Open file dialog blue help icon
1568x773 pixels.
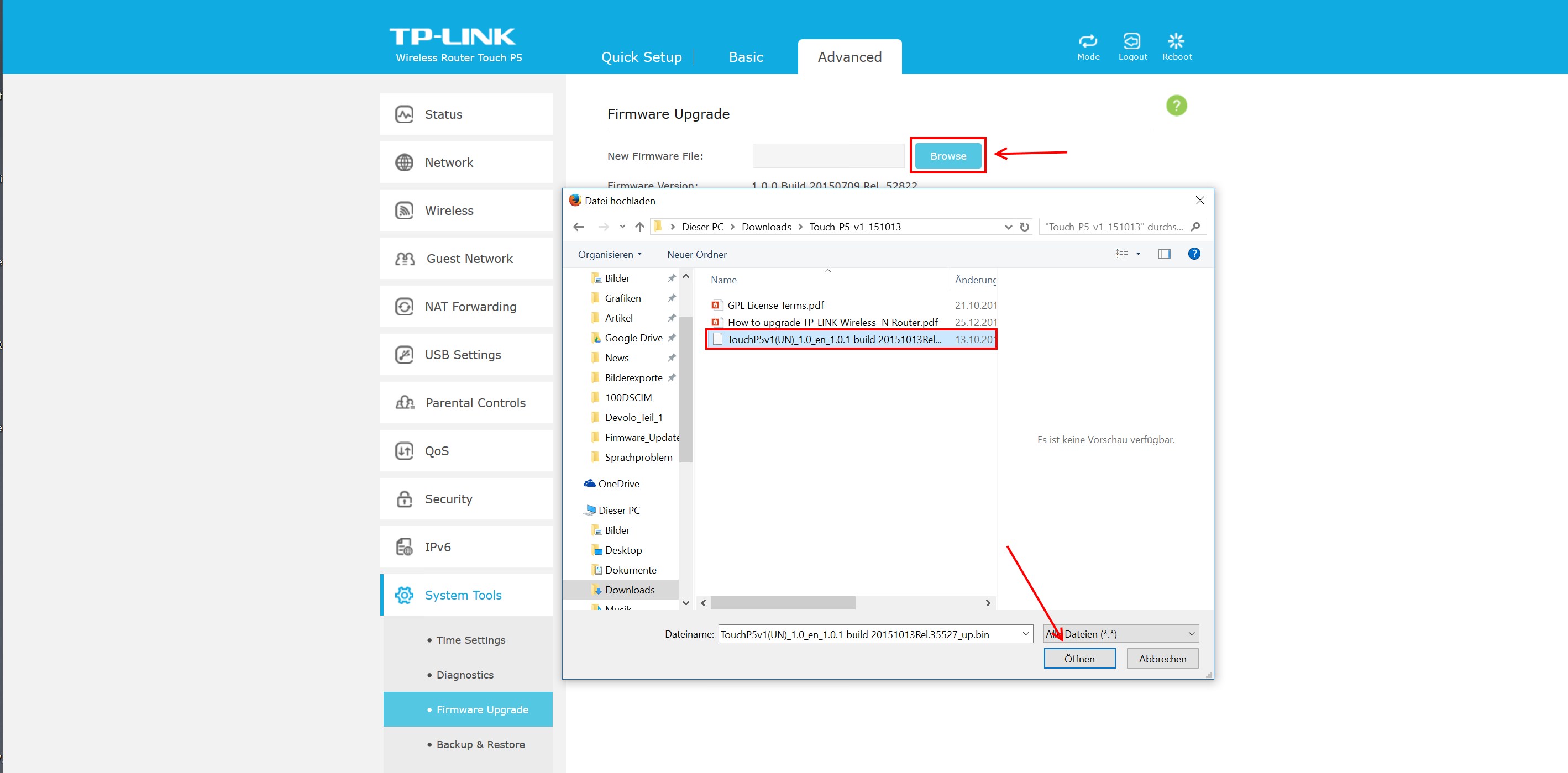tap(1194, 254)
